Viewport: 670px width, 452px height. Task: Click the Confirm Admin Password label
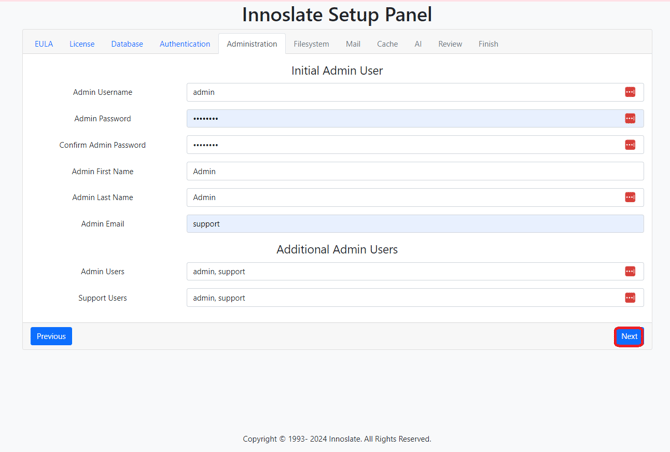pos(103,145)
